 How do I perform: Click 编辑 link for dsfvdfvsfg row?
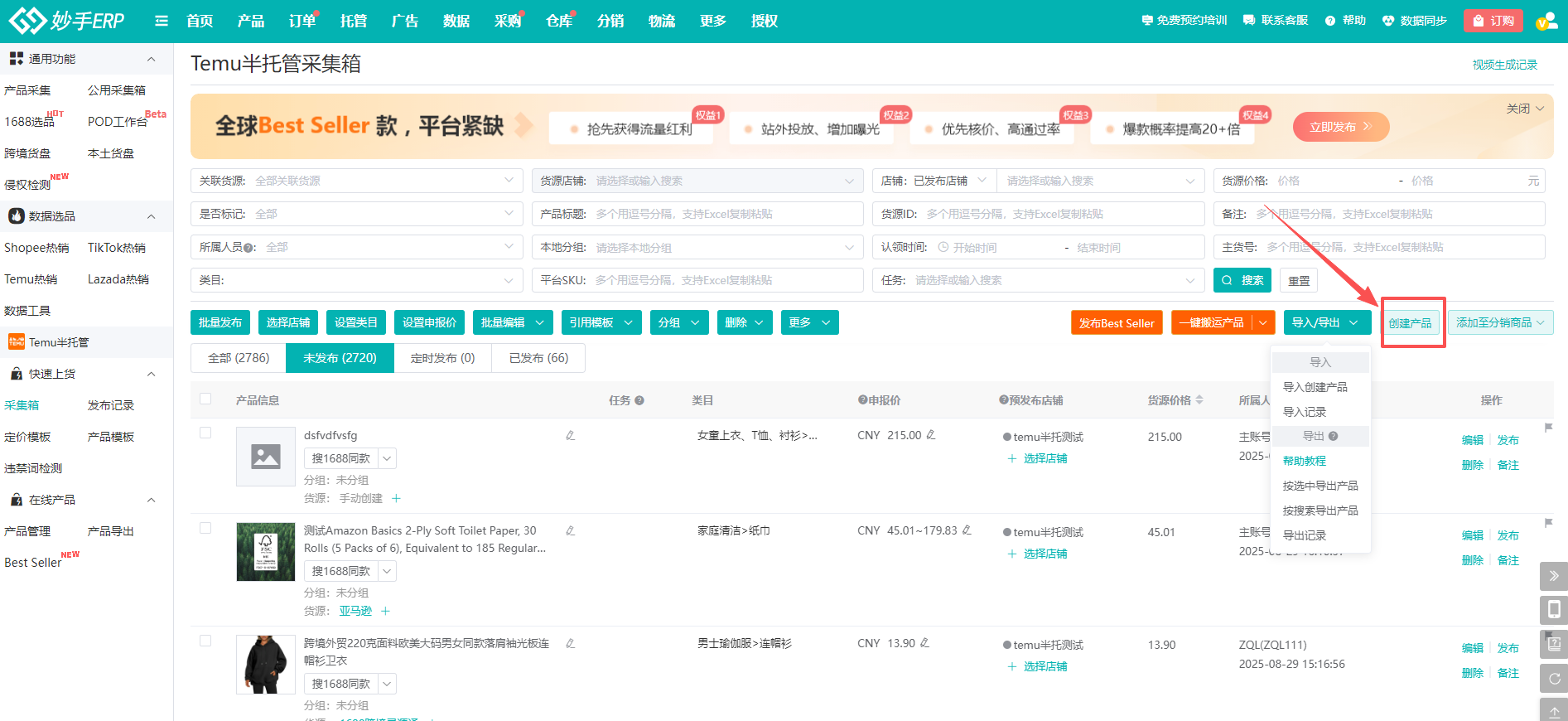(1473, 440)
